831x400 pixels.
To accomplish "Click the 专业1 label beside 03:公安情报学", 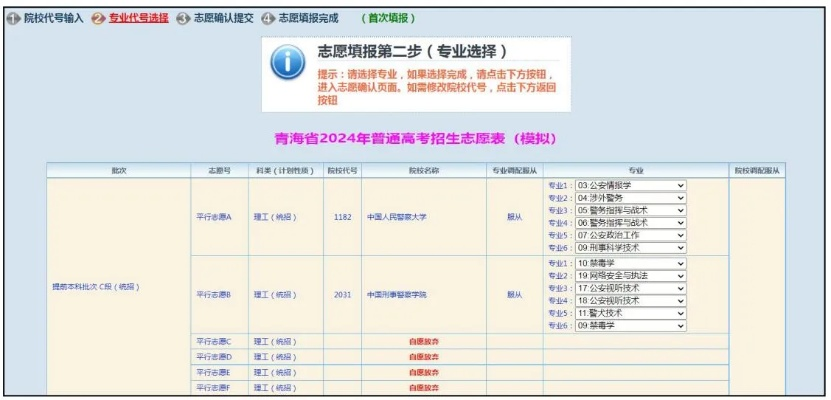I will (x=561, y=185).
